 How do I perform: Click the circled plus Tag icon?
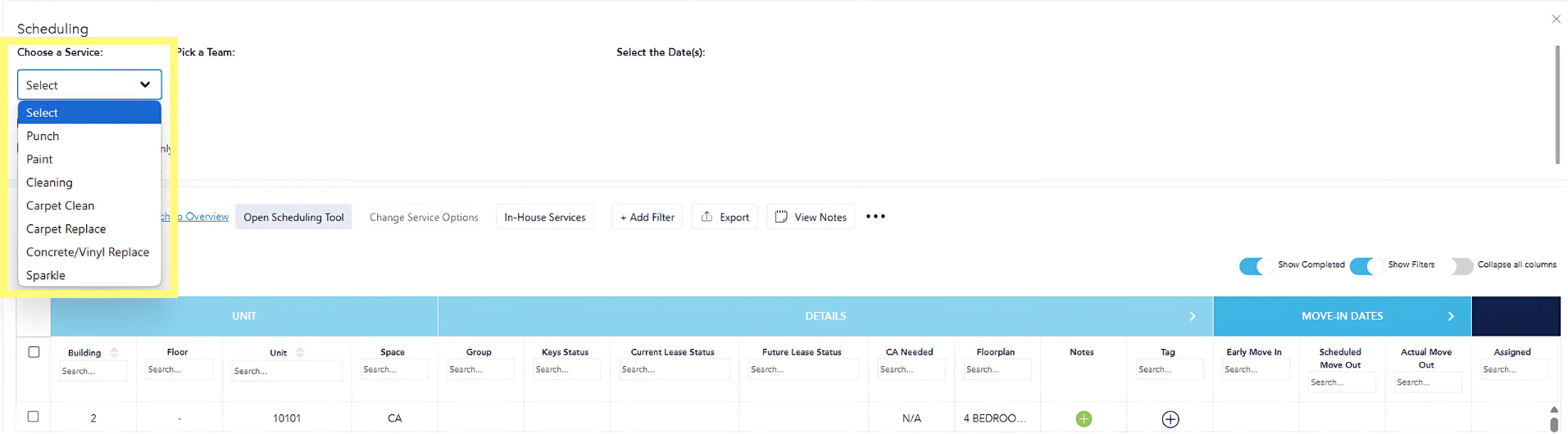(1170, 418)
